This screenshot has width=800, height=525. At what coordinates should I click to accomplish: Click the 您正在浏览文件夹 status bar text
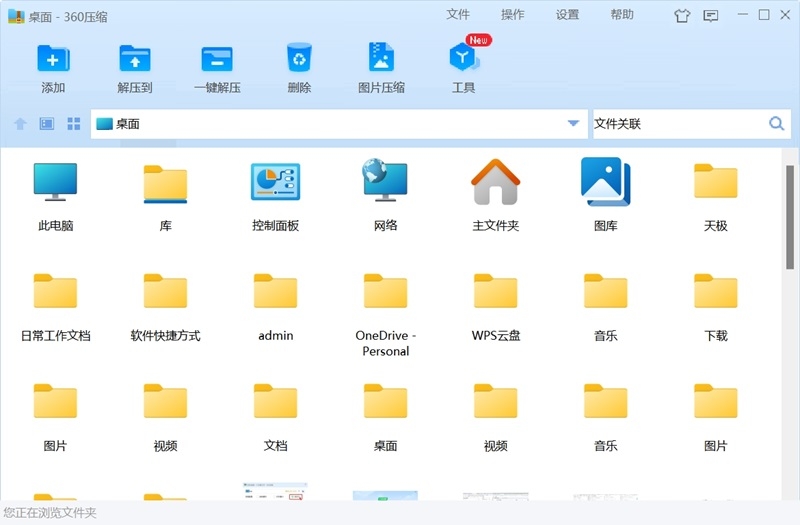click(x=49, y=512)
